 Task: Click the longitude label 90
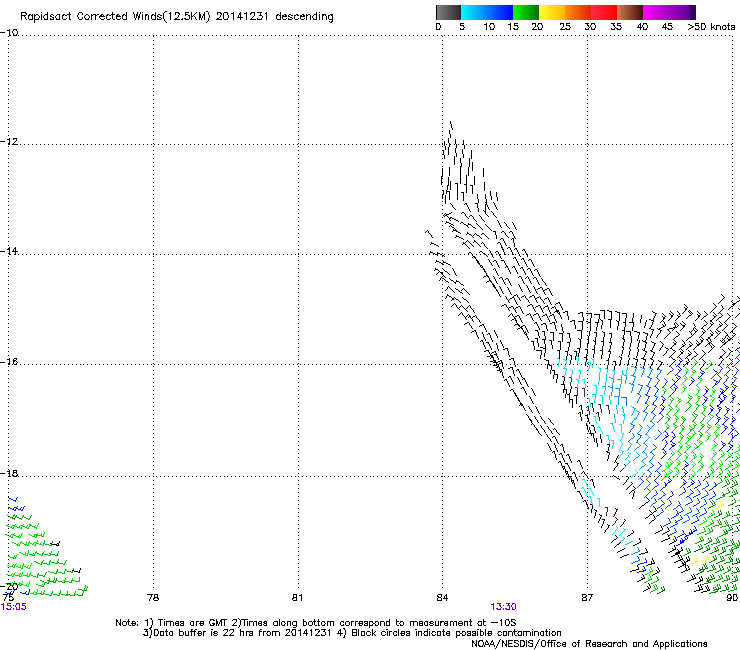tap(732, 598)
